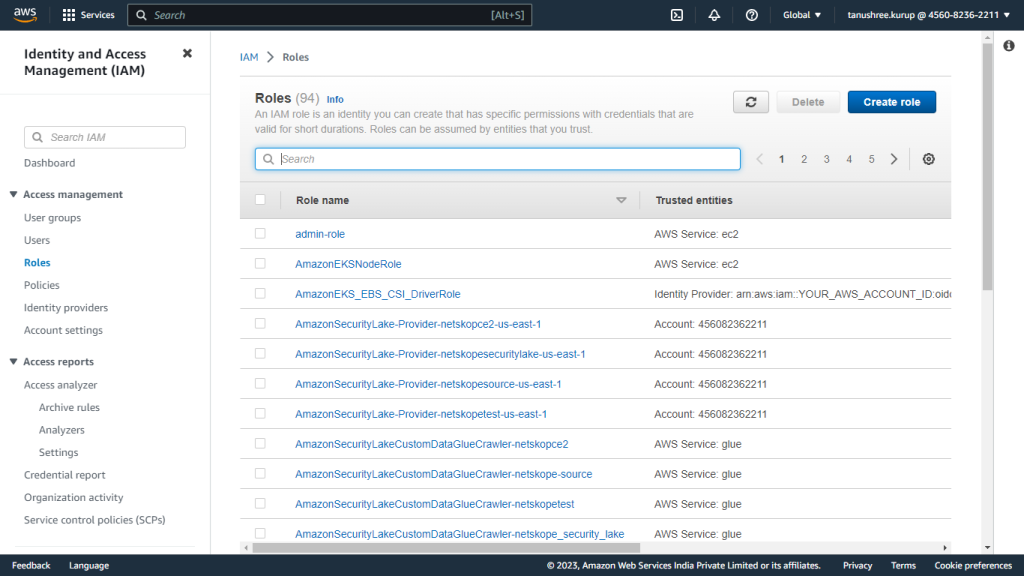The image size is (1024, 576).
Task: Open Organization activity
Action: click(x=74, y=498)
